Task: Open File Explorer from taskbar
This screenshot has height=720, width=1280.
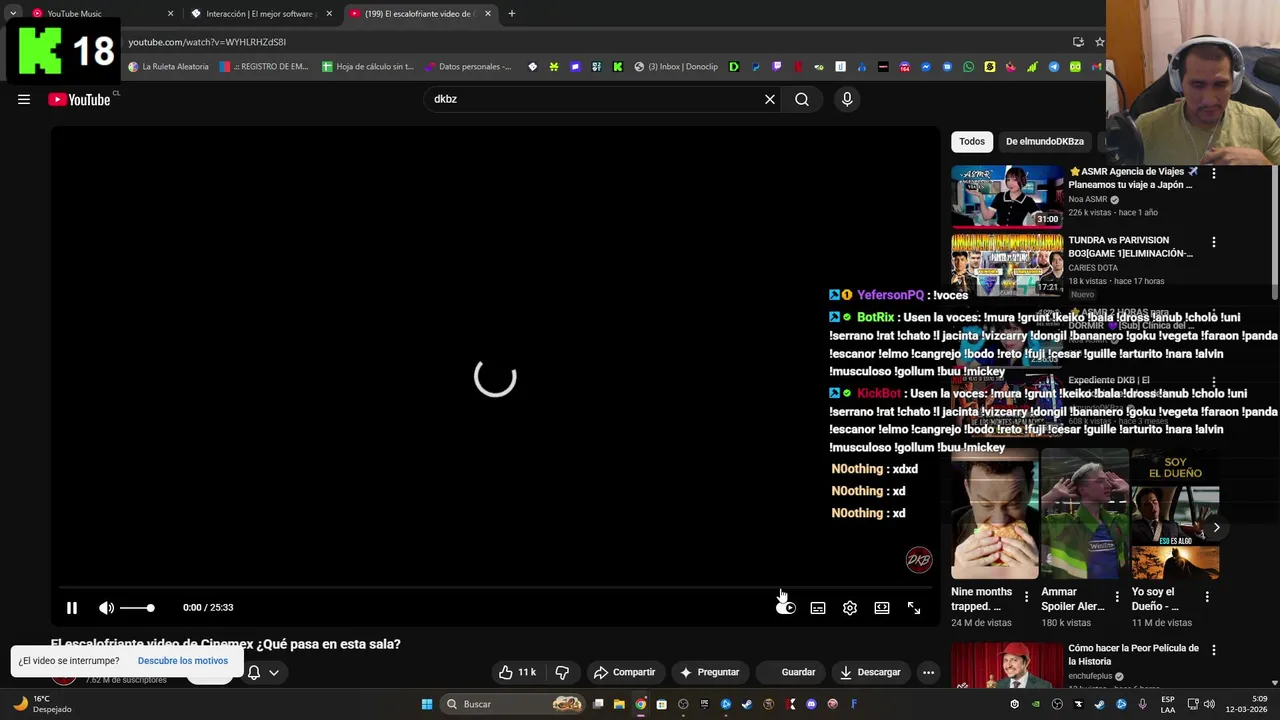Action: coord(619,704)
